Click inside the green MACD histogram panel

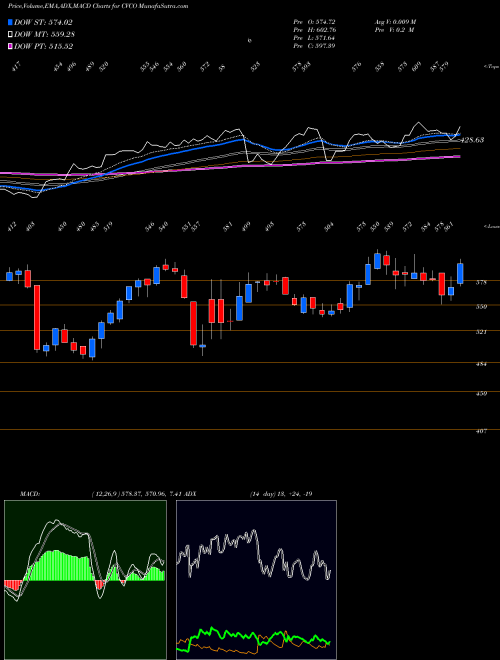pyautogui.click(x=85, y=580)
